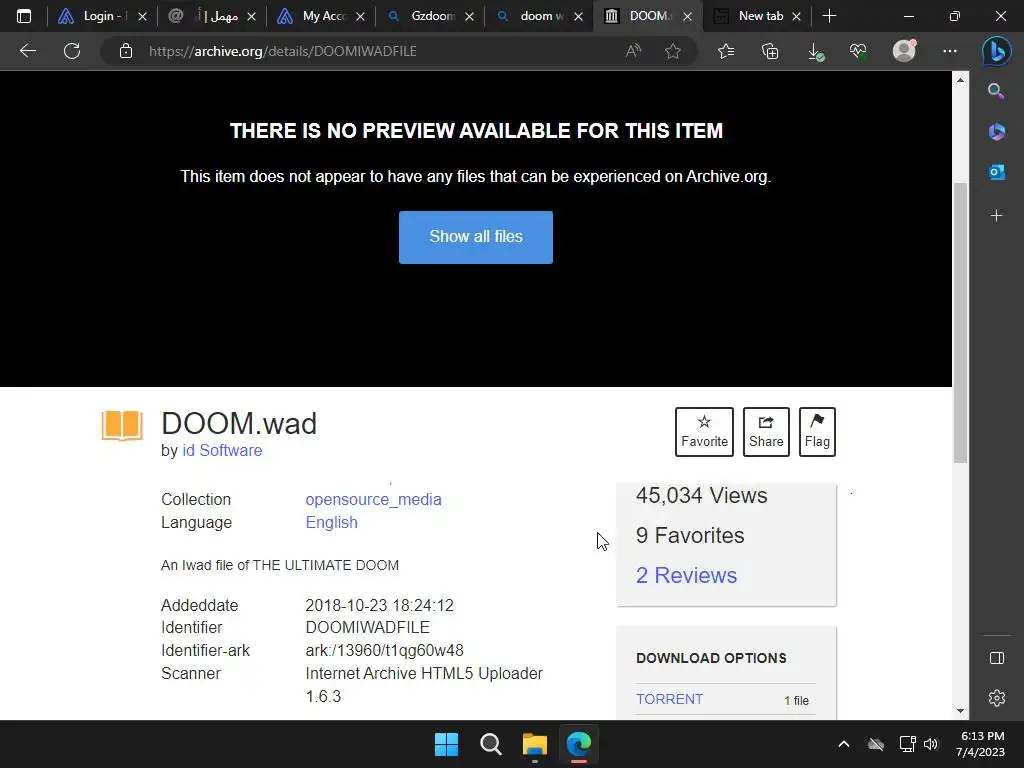The height and width of the screenshot is (768, 1024).
Task: Open the Windows Start menu
Action: tap(447, 744)
